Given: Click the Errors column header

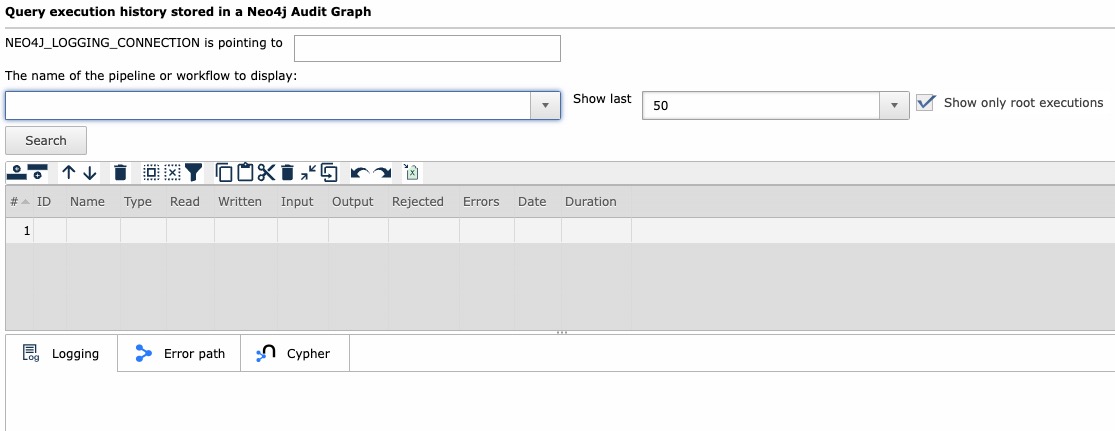Looking at the screenshot, I should (x=487, y=201).
